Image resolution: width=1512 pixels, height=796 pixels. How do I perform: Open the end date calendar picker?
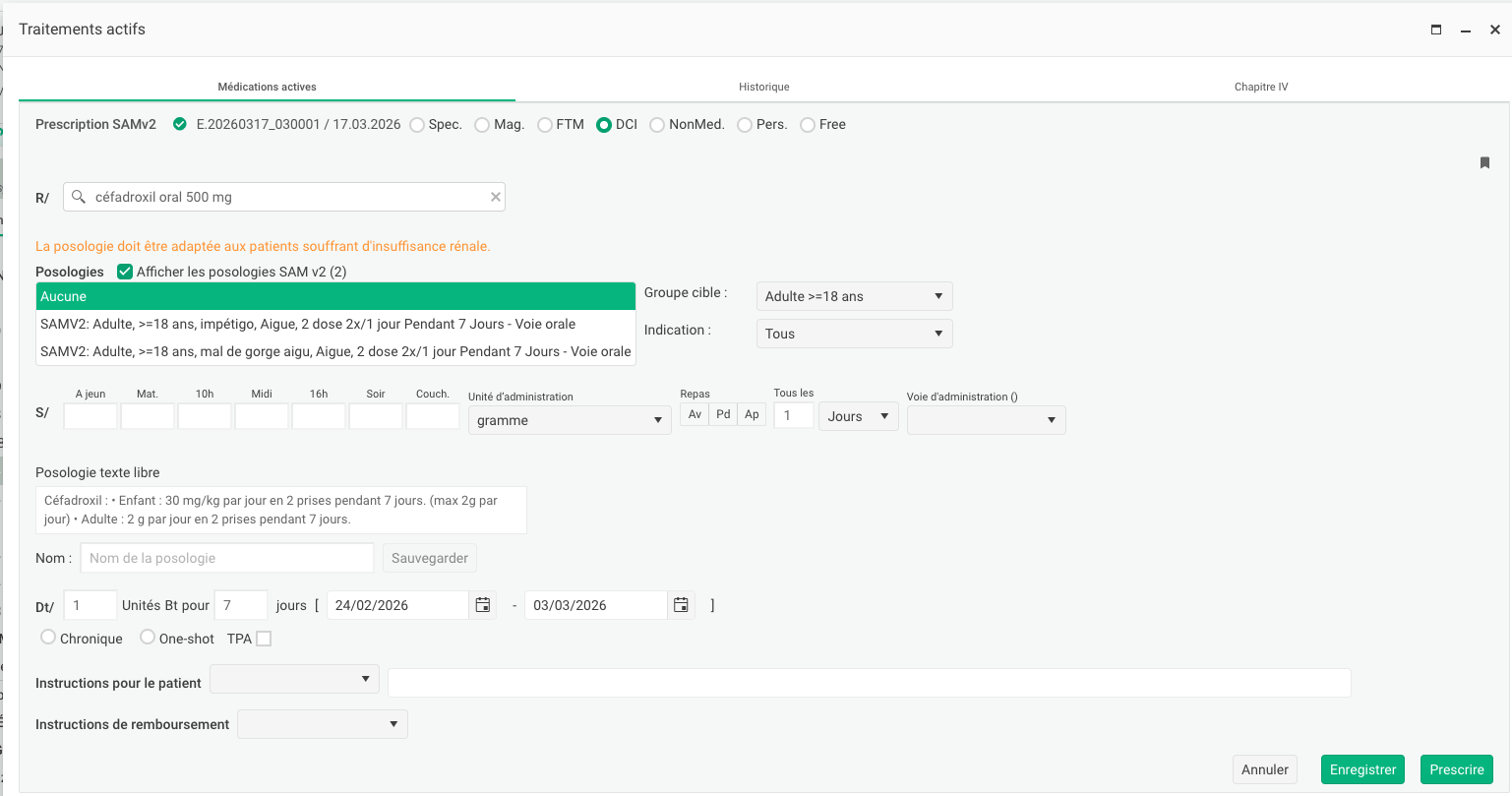(681, 605)
